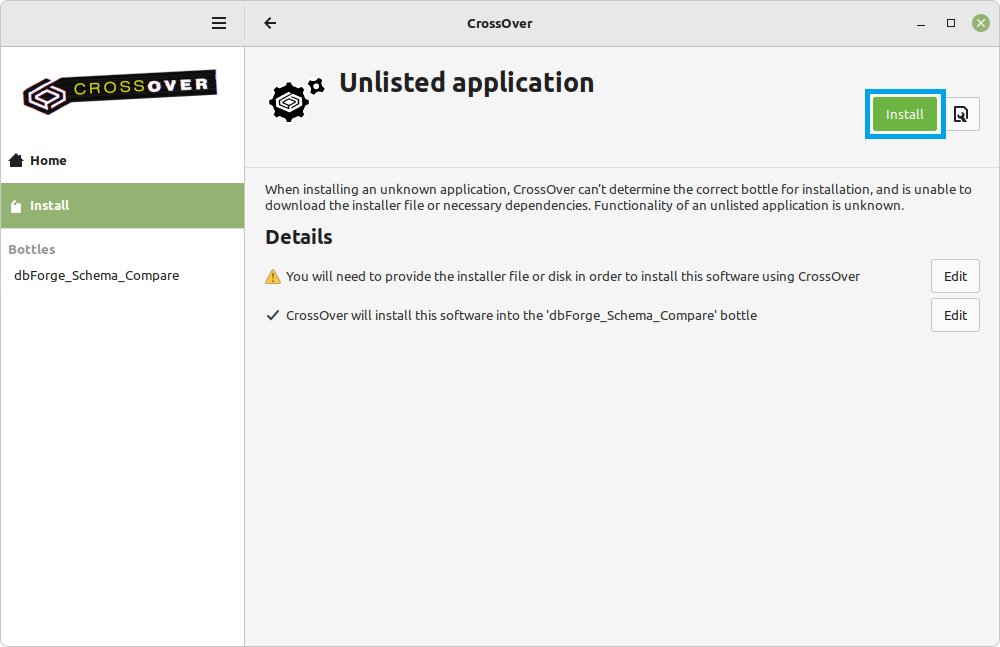Click the Unlisted application title
This screenshot has width=1000, height=647.
466,83
